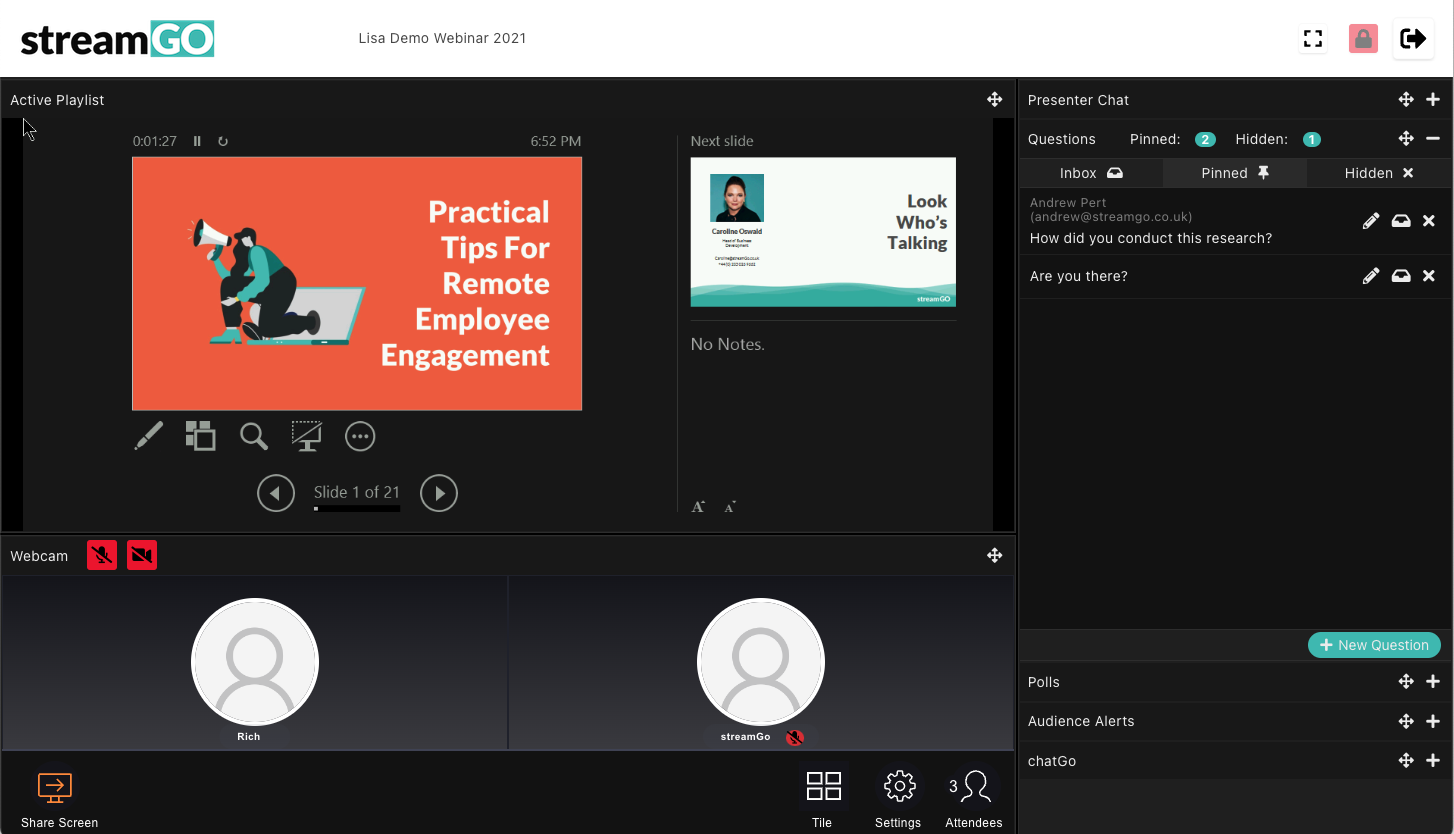Switch to the Hidden questions tab
Viewport: 1454px width, 834px height.
coord(1378,172)
